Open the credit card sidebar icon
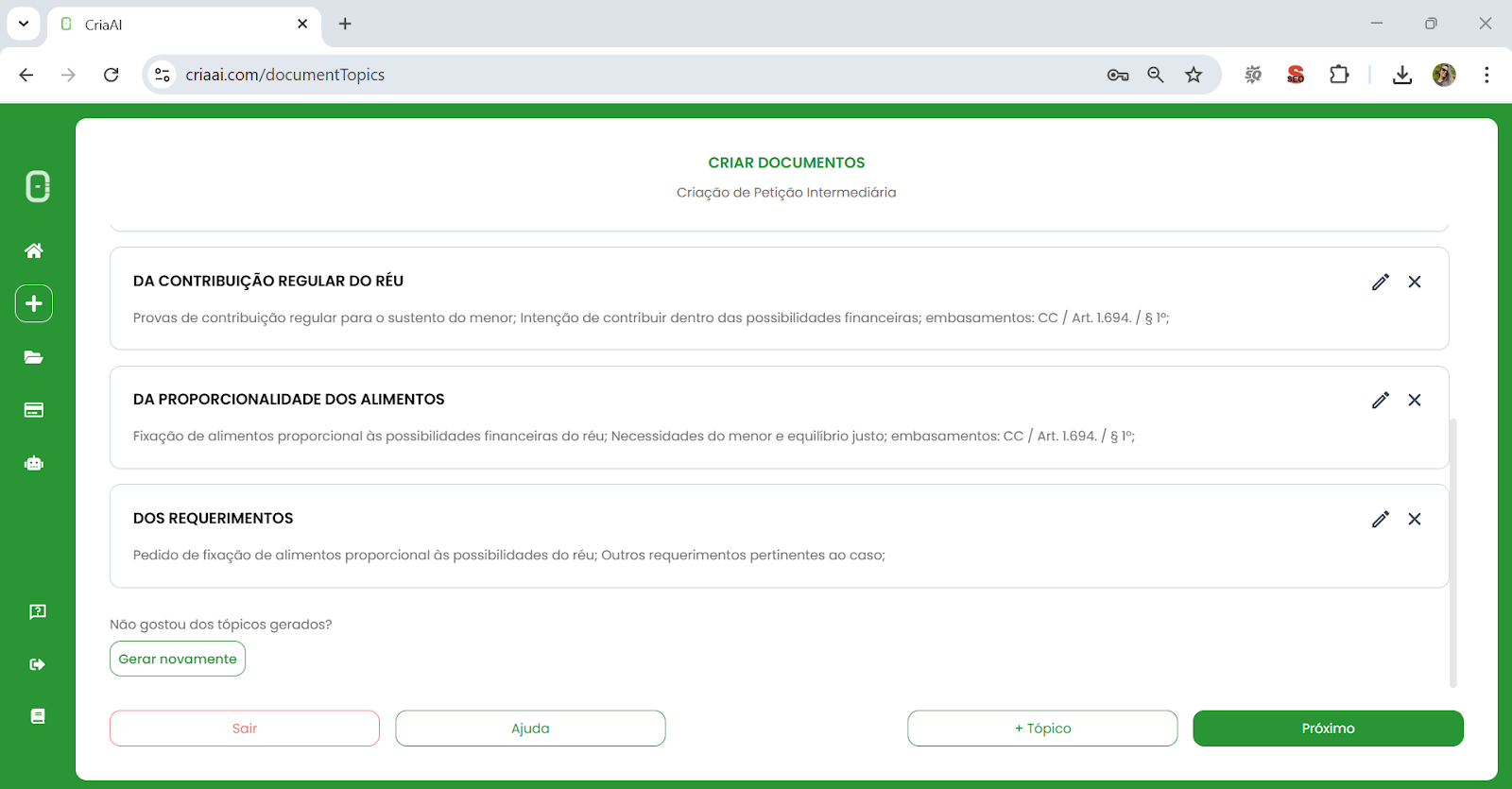This screenshot has height=789, width=1512. coord(34,410)
